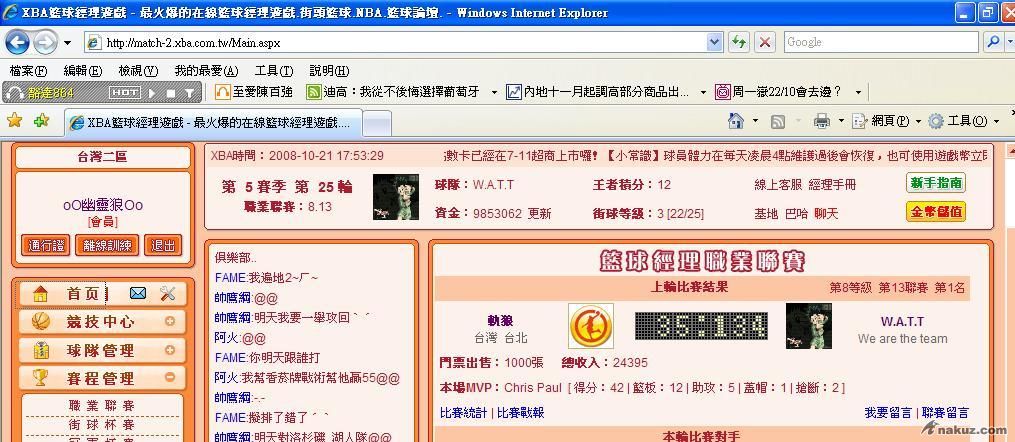Image resolution: width=1015 pixels, height=442 pixels.
Task: Open Favorites Center star icon
Action: pyautogui.click(x=14, y=120)
